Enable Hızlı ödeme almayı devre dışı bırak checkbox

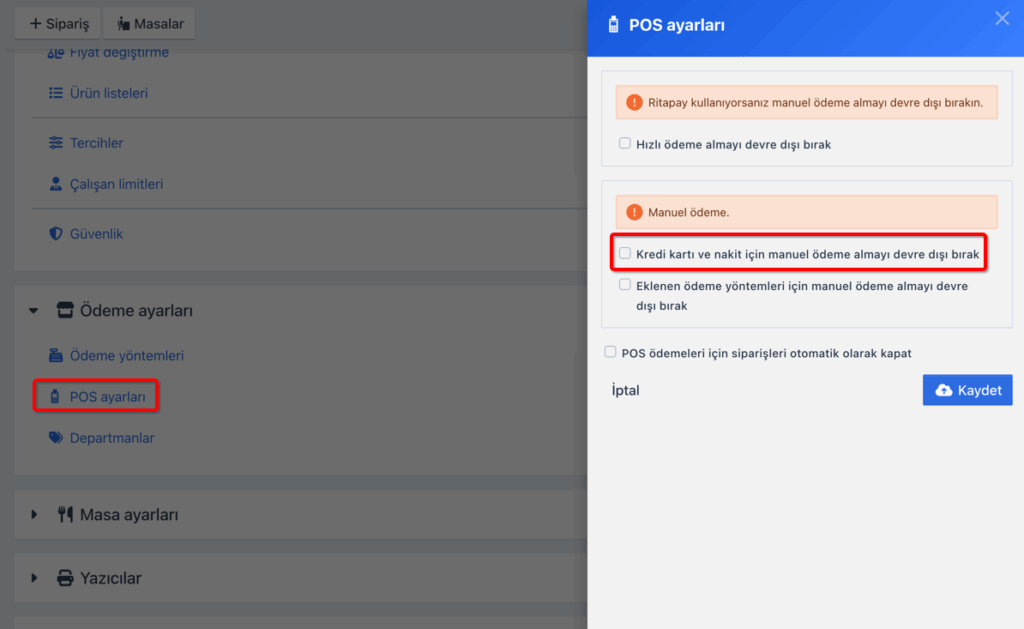[x=625, y=144]
